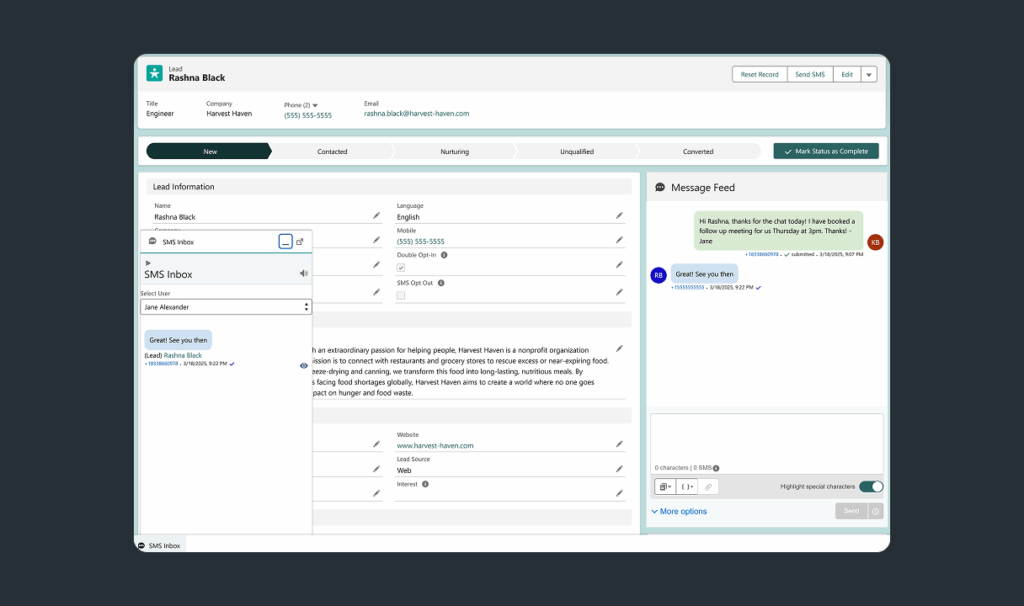This screenshot has height=606, width=1024.
Task: Click the info icon beside Double Opt-In
Action: (x=444, y=255)
